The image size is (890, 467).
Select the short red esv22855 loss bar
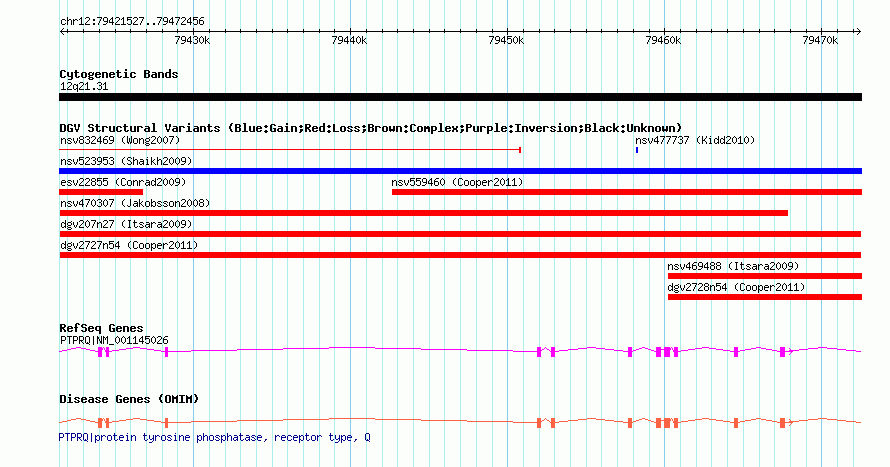tap(101, 192)
